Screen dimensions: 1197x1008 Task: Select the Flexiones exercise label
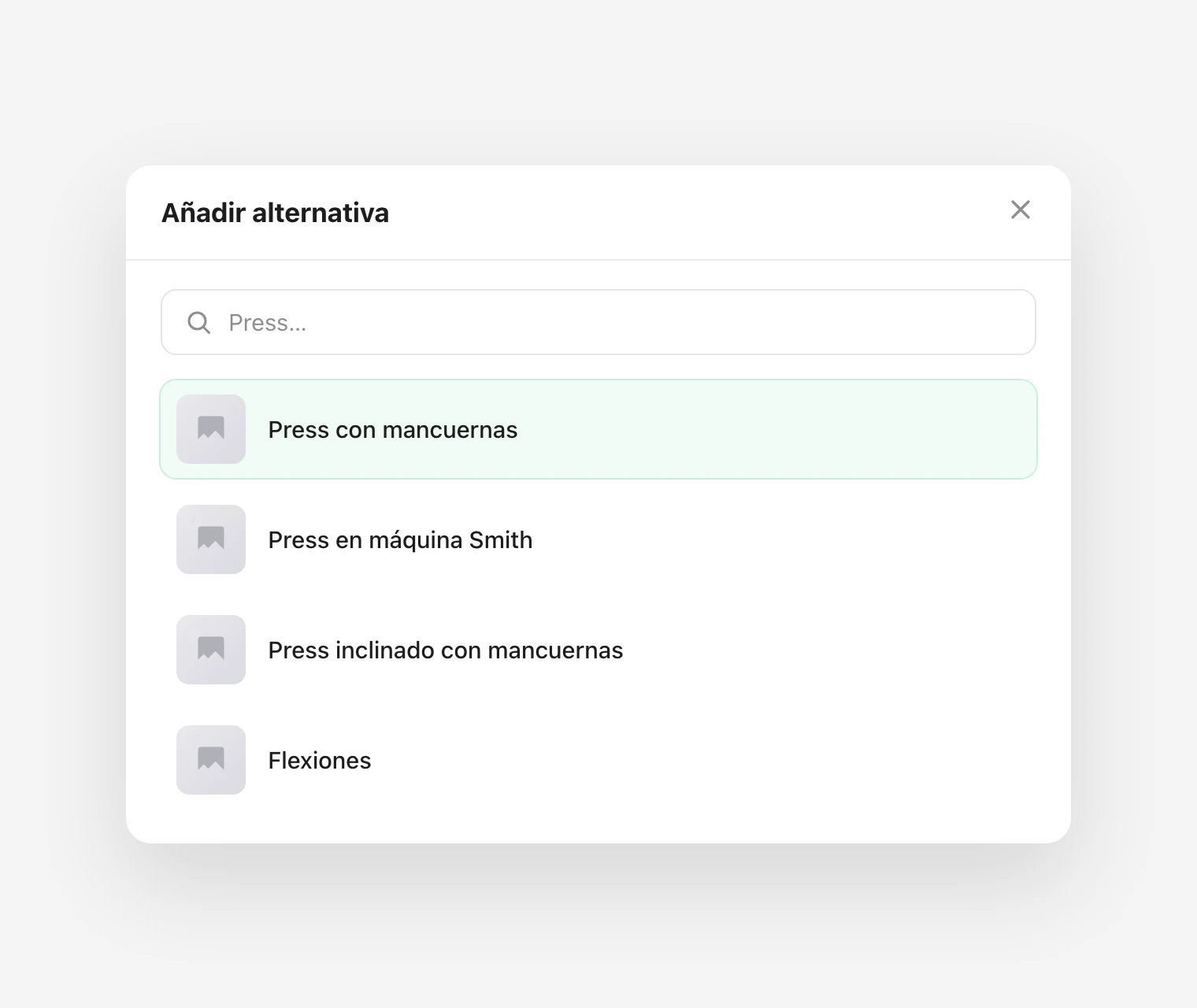(x=320, y=761)
